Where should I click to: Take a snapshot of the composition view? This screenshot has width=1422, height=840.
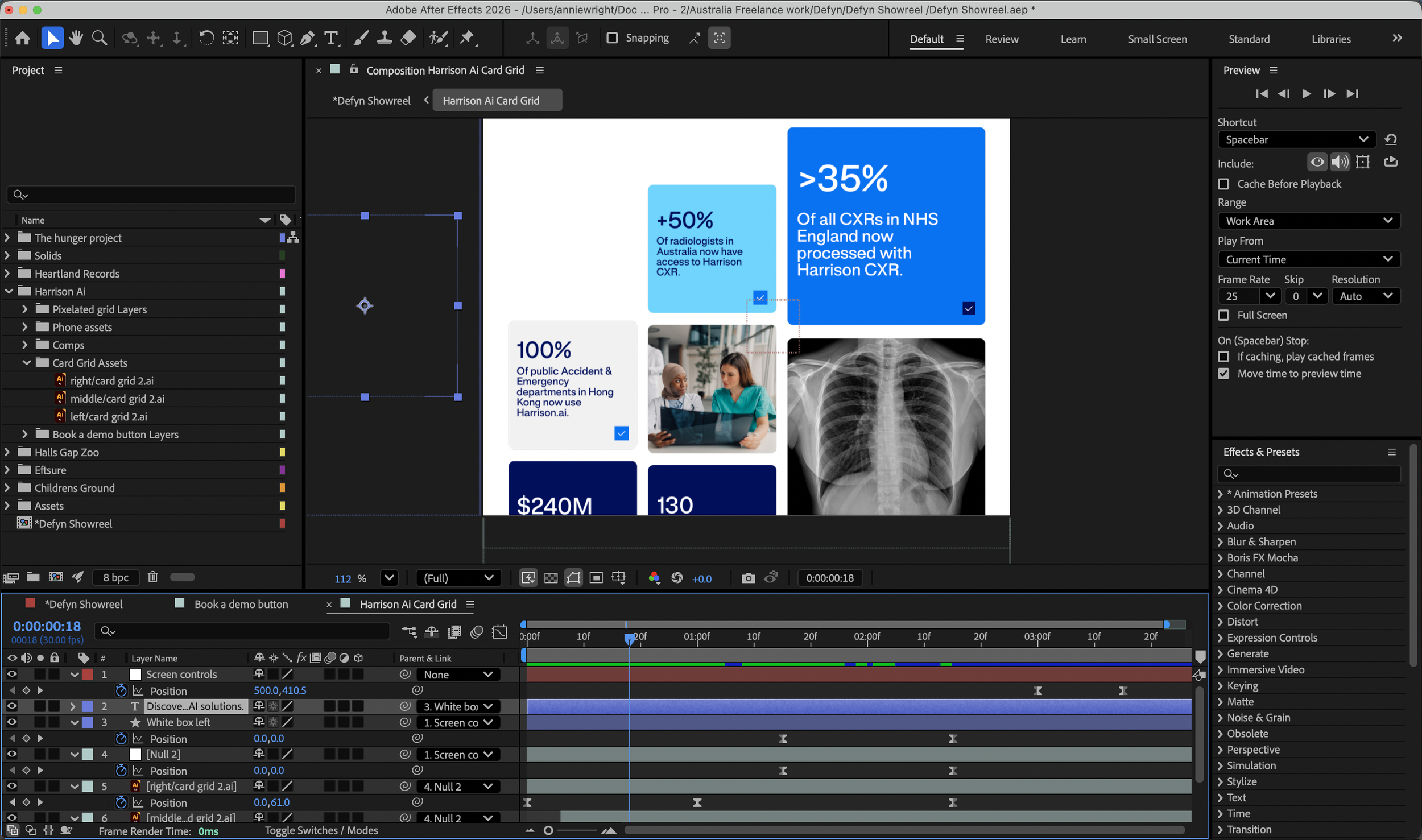click(x=748, y=577)
